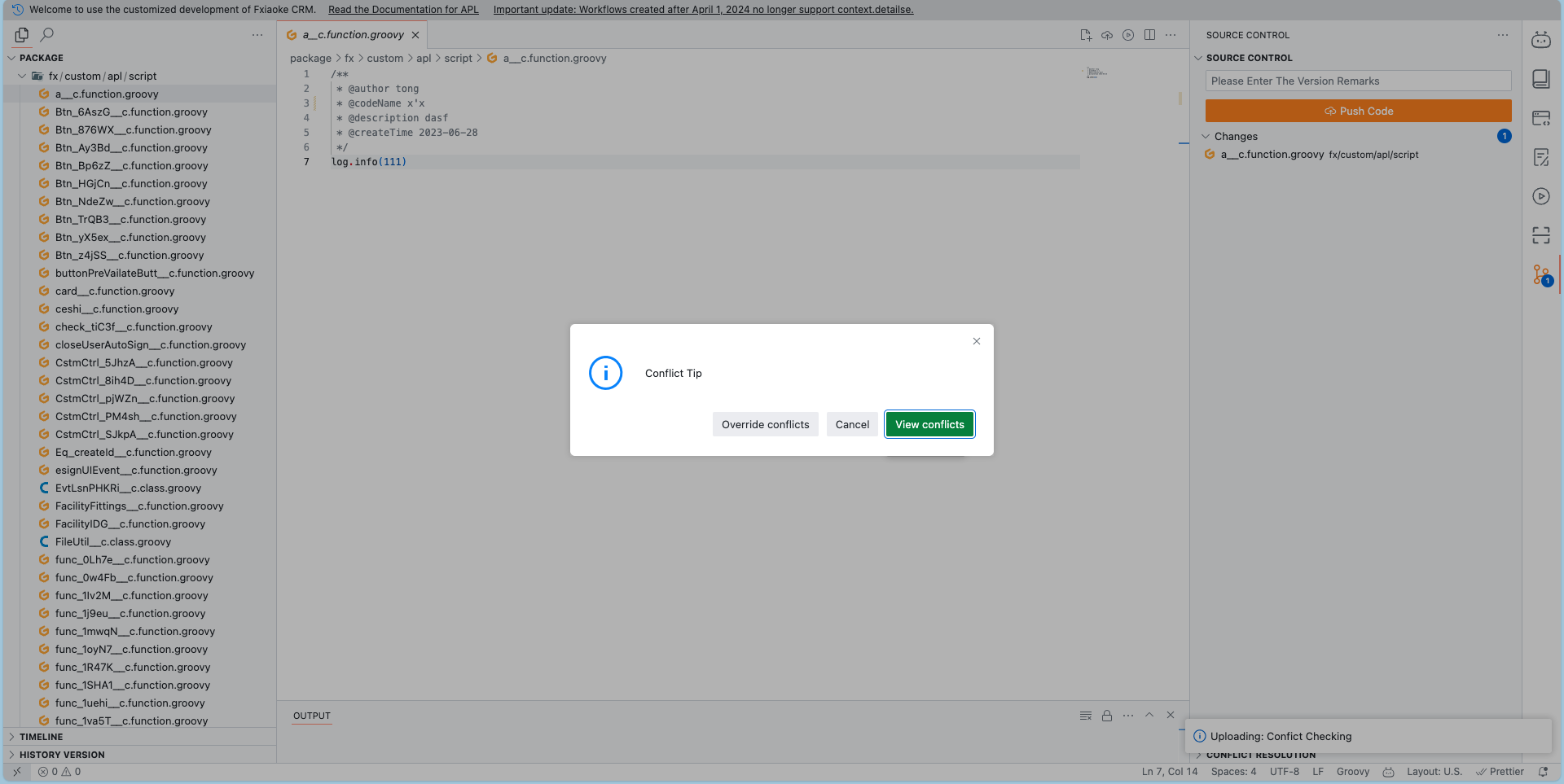Image resolution: width=1564 pixels, height=784 pixels.
Task: Open the search magnifier in the left panel
Action: (x=47, y=35)
